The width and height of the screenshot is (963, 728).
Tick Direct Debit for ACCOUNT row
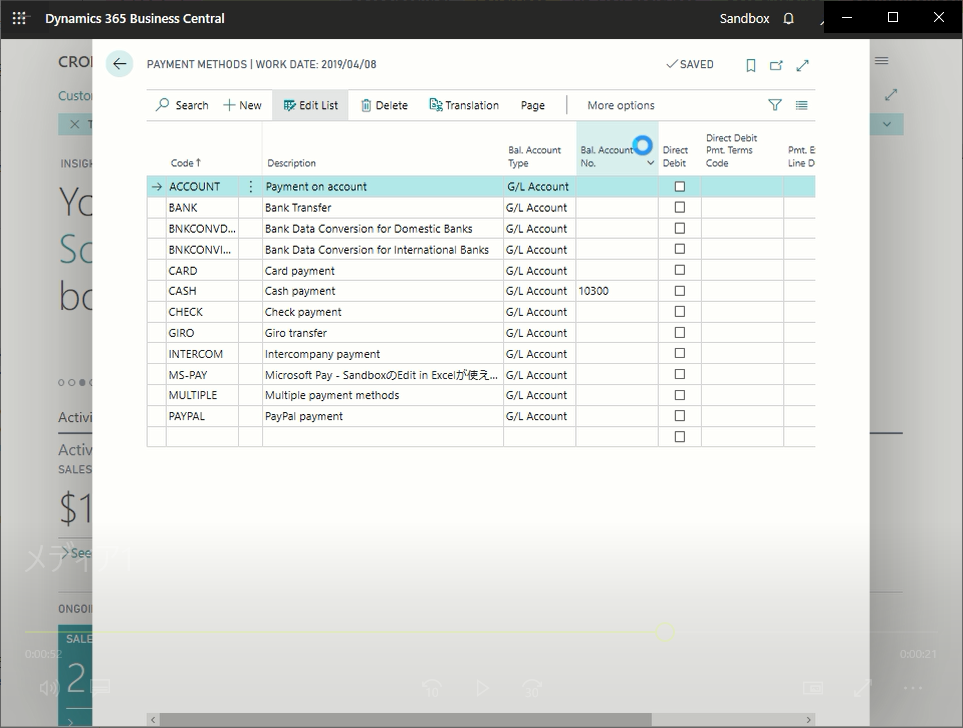[680, 187]
